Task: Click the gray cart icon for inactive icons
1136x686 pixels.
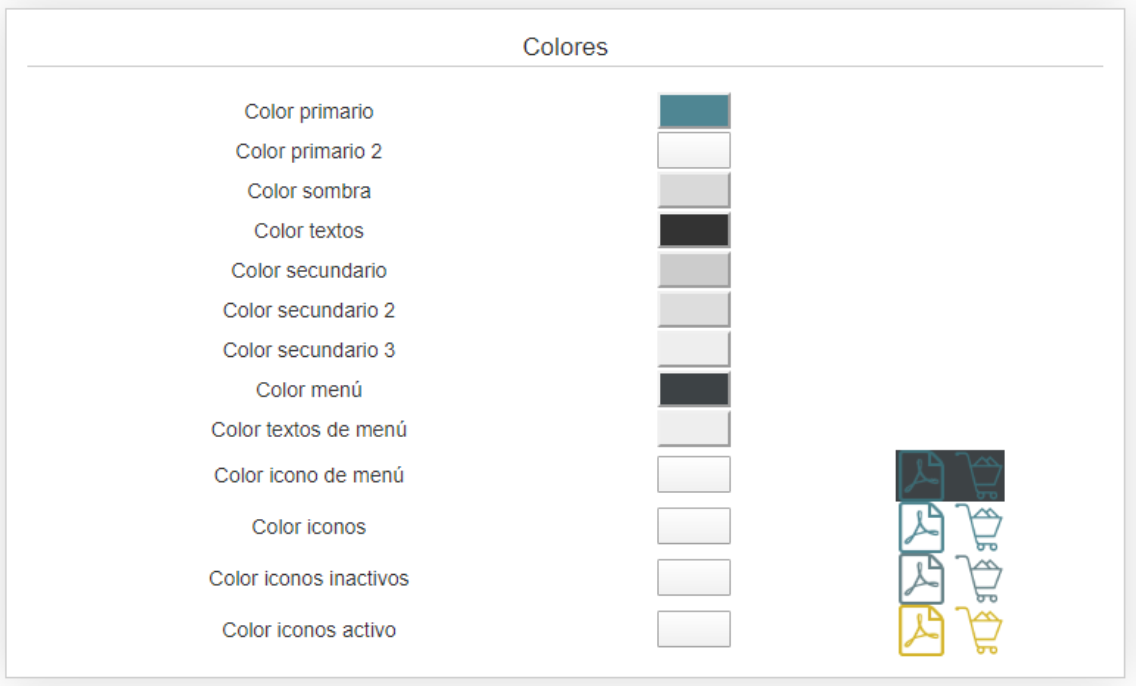Action: (980, 579)
